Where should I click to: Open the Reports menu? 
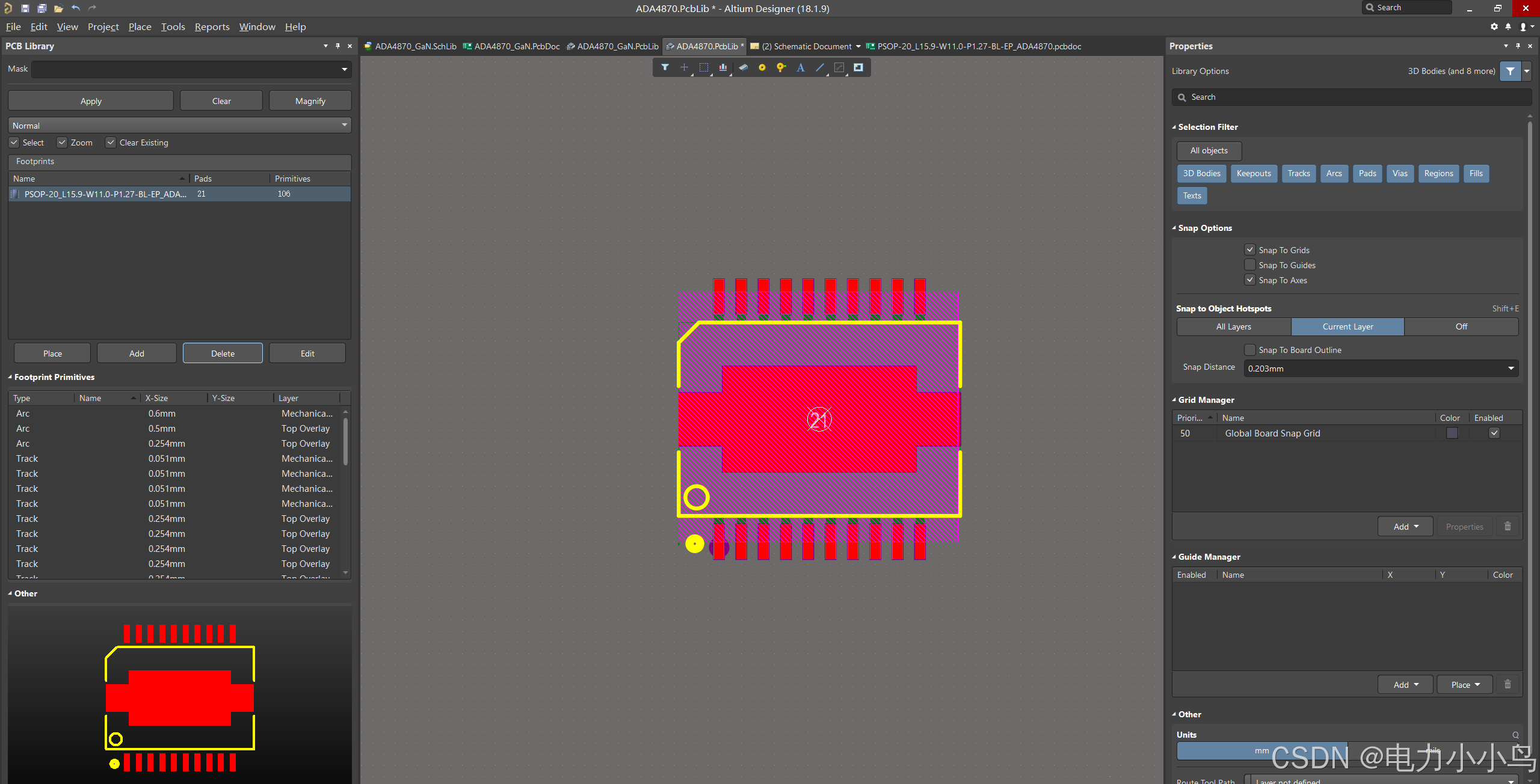[212, 26]
